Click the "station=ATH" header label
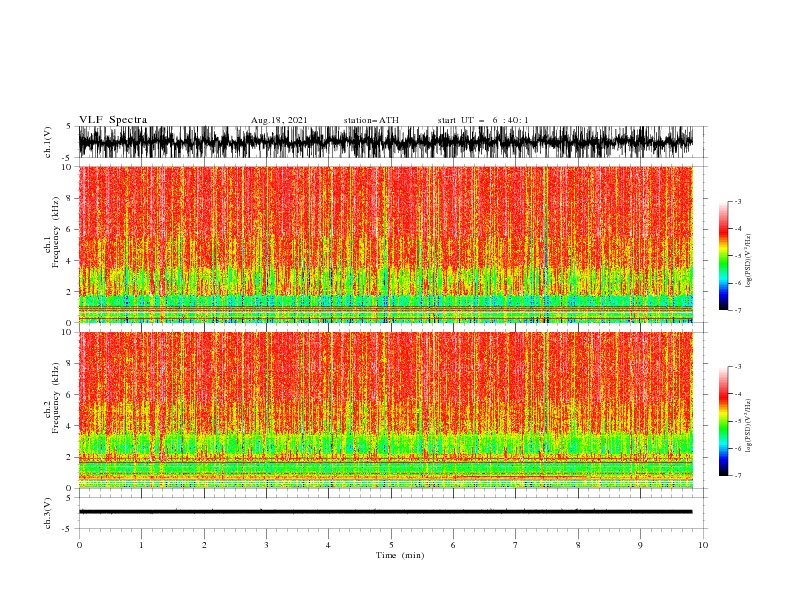 (x=371, y=120)
